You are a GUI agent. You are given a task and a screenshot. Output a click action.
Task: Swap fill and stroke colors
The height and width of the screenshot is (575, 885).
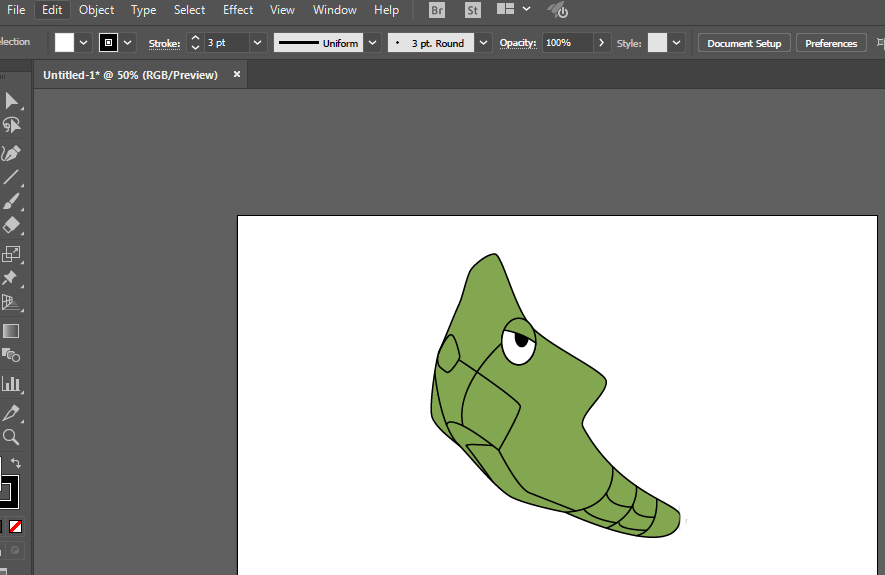click(16, 463)
